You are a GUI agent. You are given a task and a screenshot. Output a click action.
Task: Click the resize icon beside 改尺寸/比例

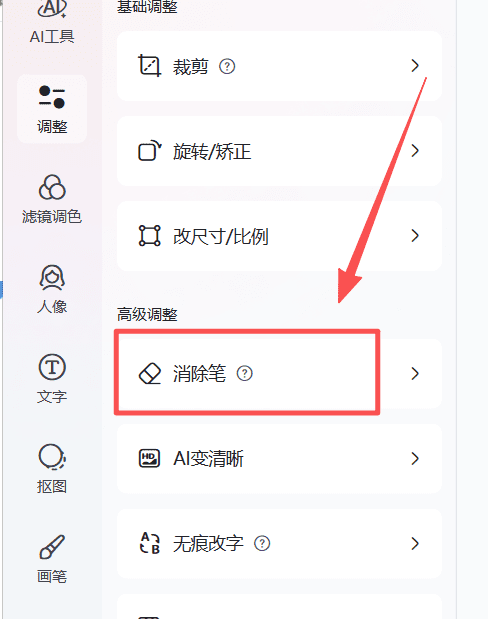pos(149,236)
